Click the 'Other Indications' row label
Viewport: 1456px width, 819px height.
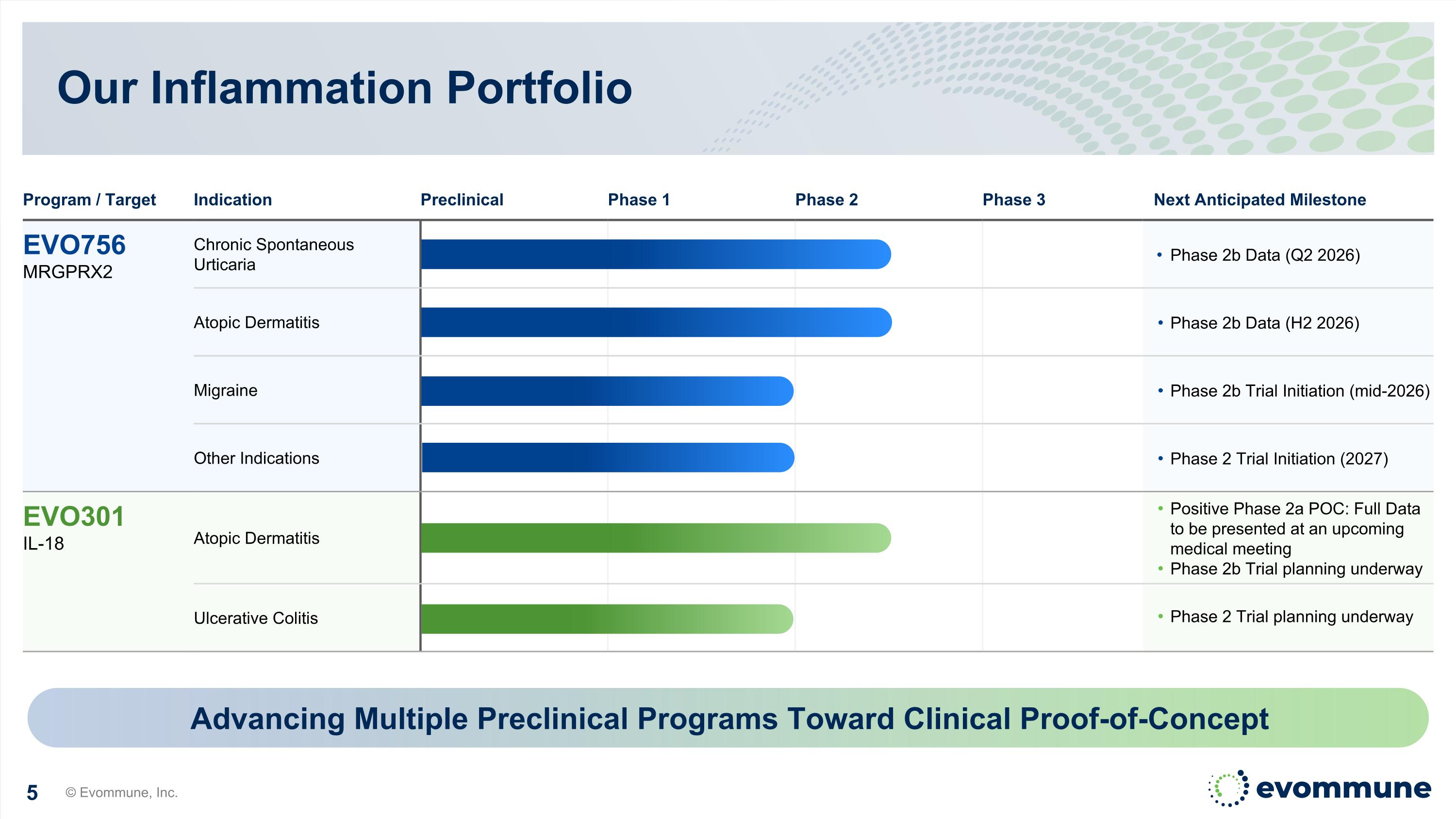(x=256, y=458)
